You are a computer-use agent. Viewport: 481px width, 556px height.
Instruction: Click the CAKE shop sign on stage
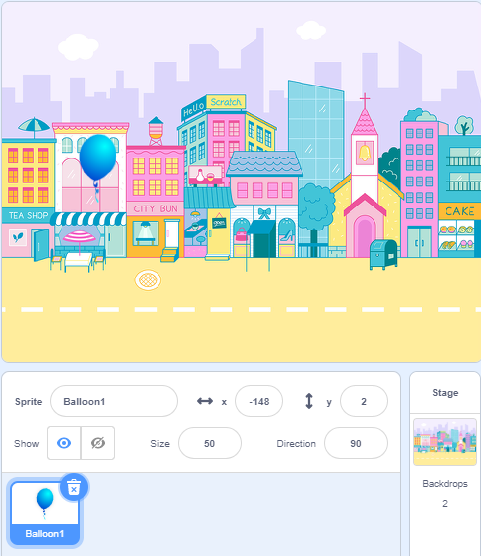click(x=459, y=211)
